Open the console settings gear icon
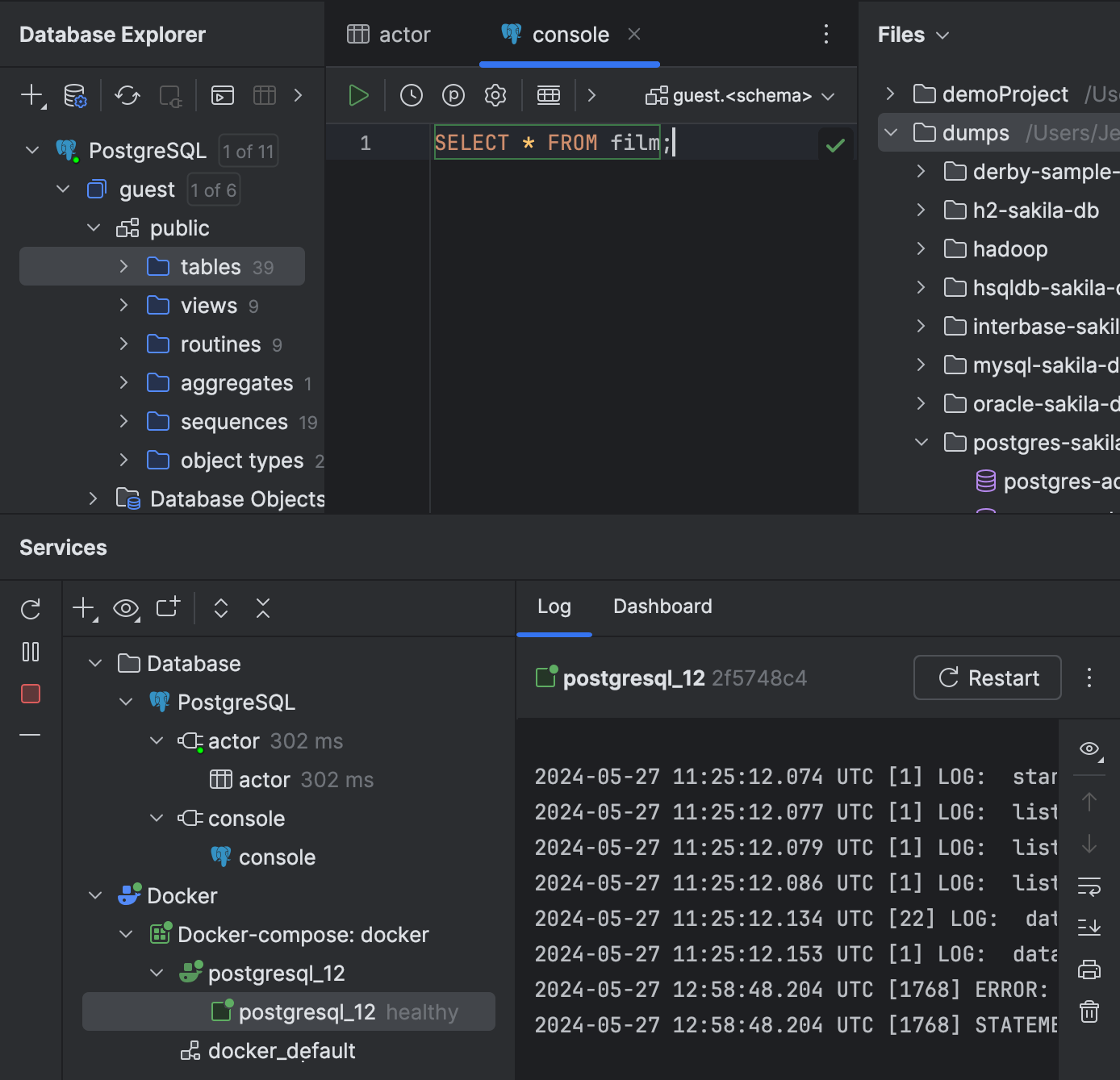1120x1080 pixels. pos(495,95)
